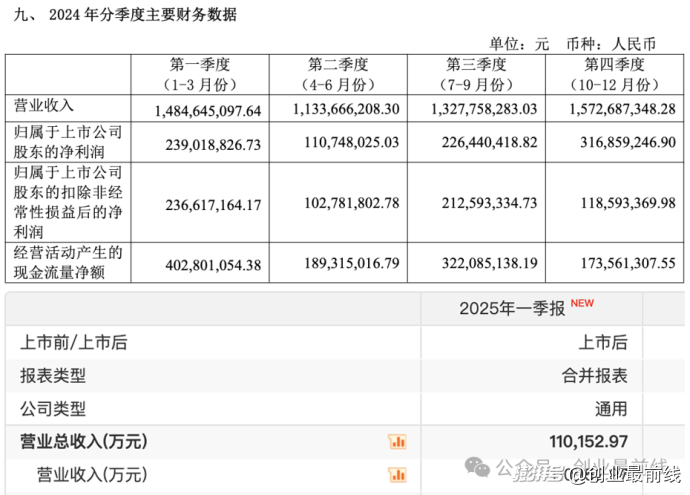Click cell 189,315,016.79
The width and height of the screenshot is (690, 495).
(352, 263)
